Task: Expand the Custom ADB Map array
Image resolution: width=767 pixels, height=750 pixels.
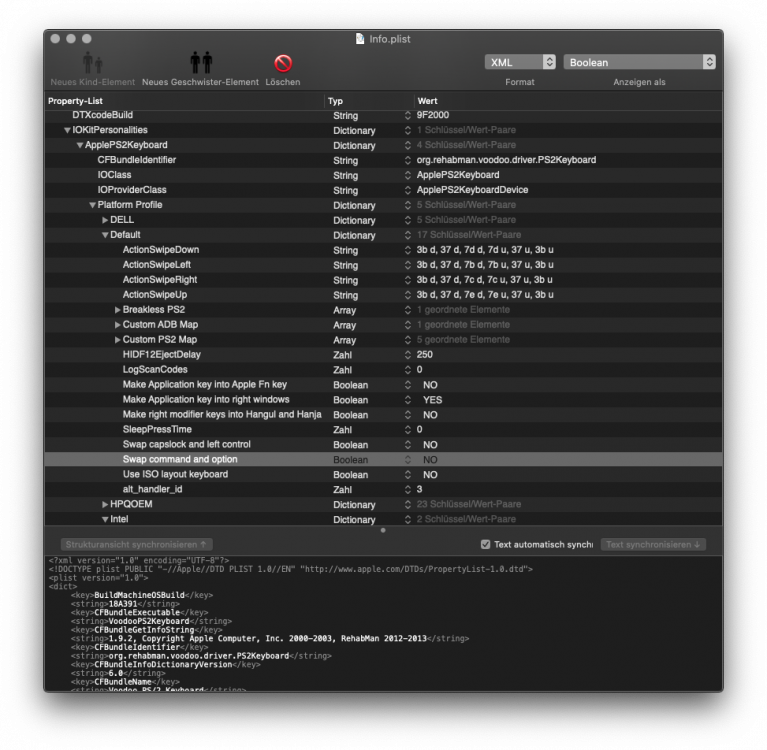Action: pyautogui.click(x=117, y=325)
